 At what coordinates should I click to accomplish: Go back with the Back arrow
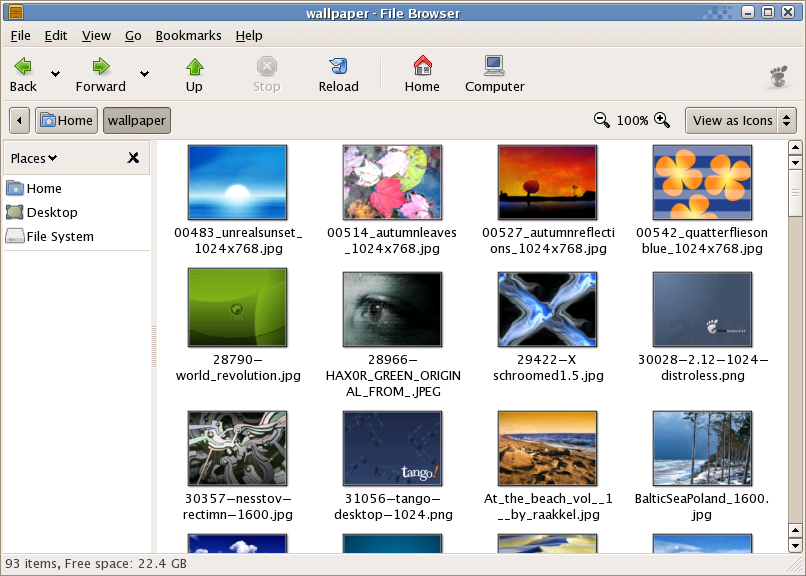point(23,75)
